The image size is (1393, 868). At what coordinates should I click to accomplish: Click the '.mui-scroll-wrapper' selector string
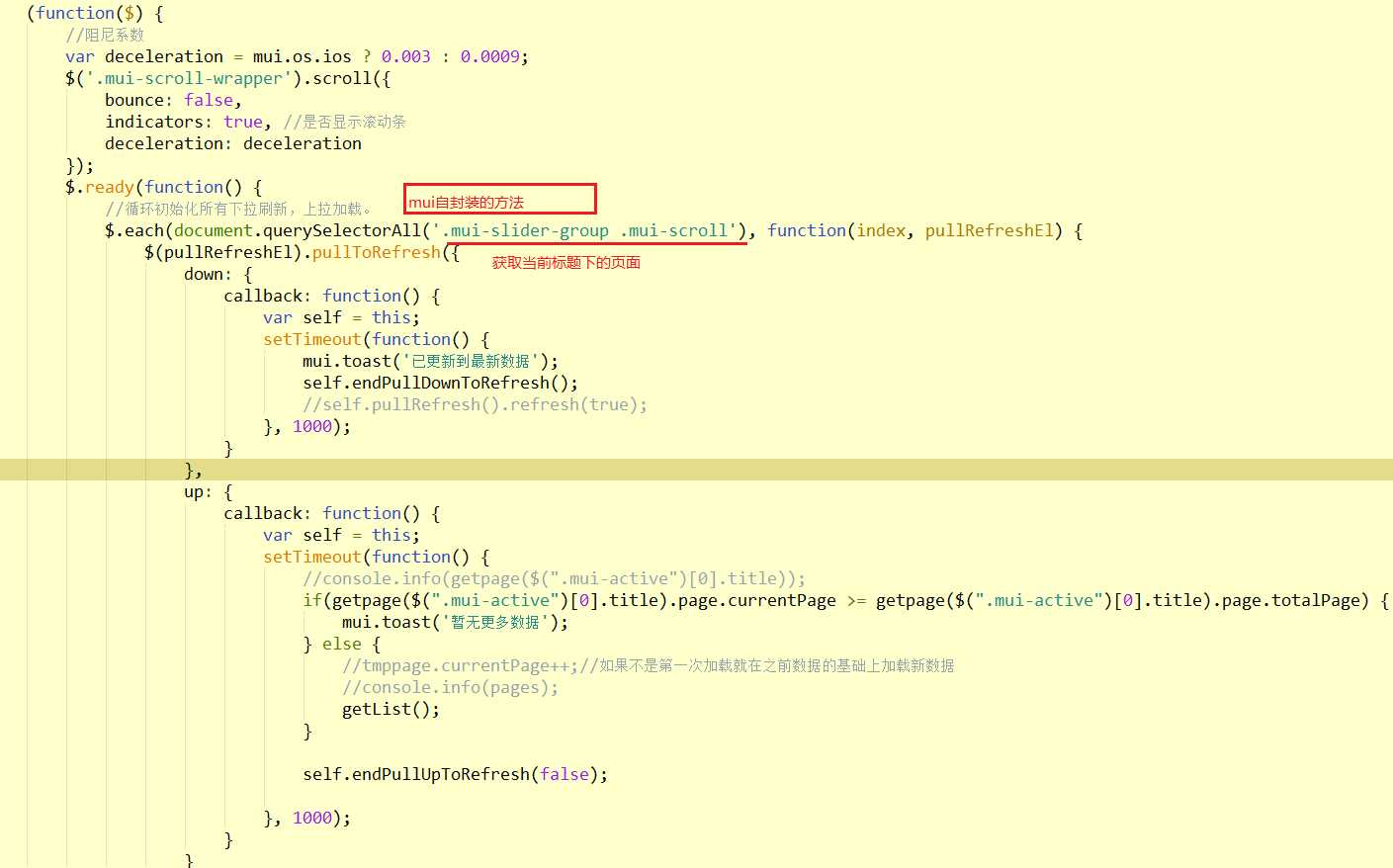click(189, 78)
